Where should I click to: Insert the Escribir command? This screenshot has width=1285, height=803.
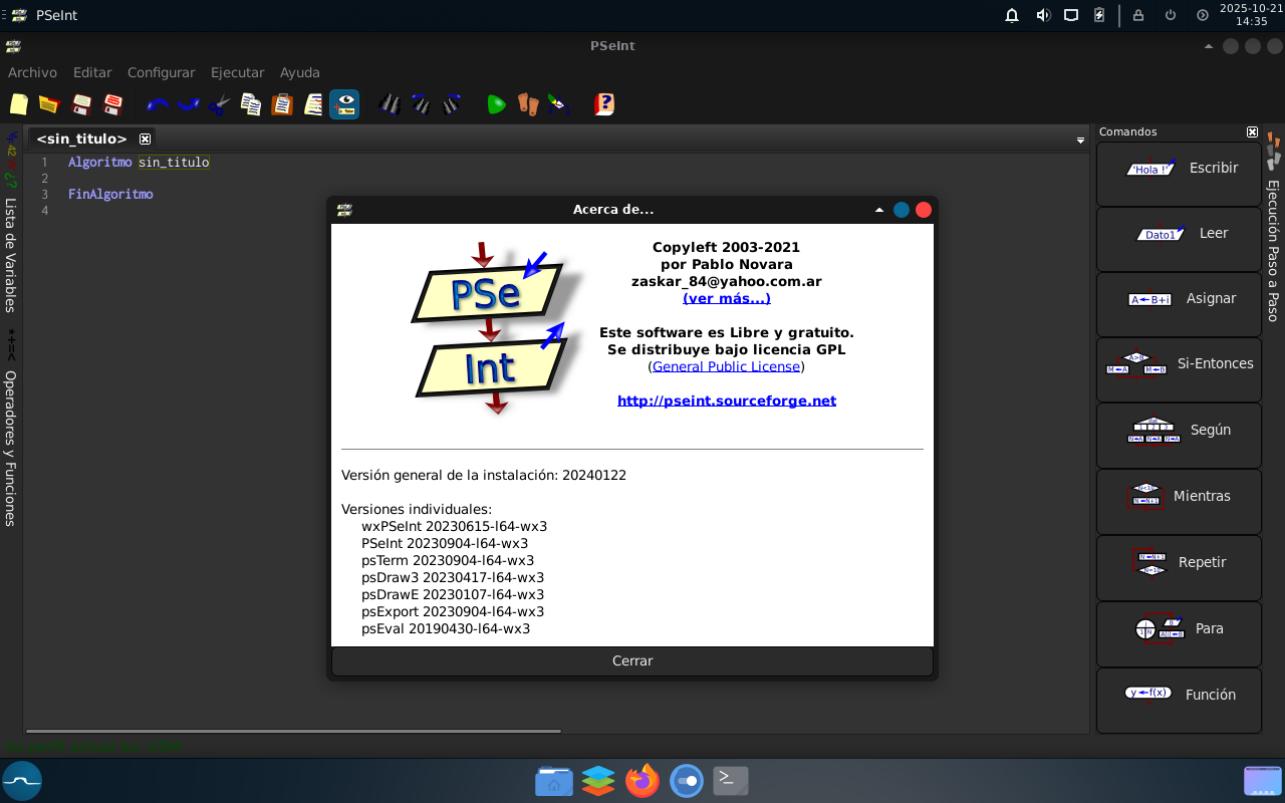(1178, 169)
